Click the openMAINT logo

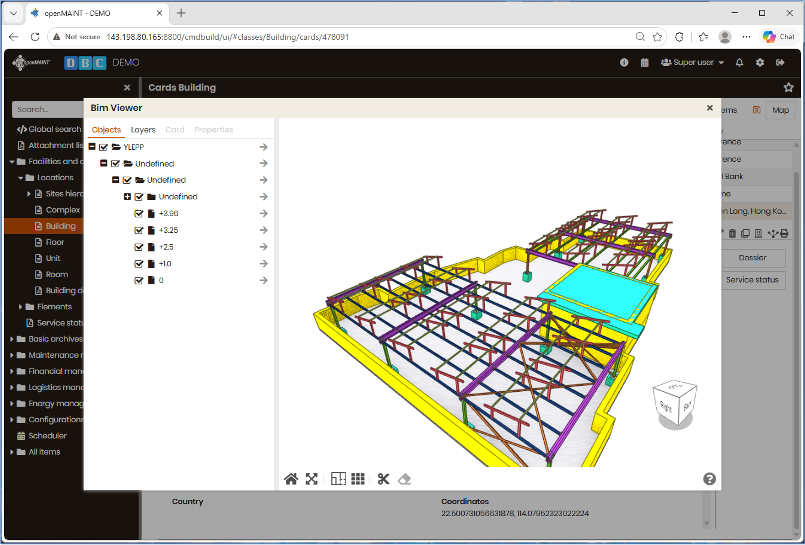32,63
